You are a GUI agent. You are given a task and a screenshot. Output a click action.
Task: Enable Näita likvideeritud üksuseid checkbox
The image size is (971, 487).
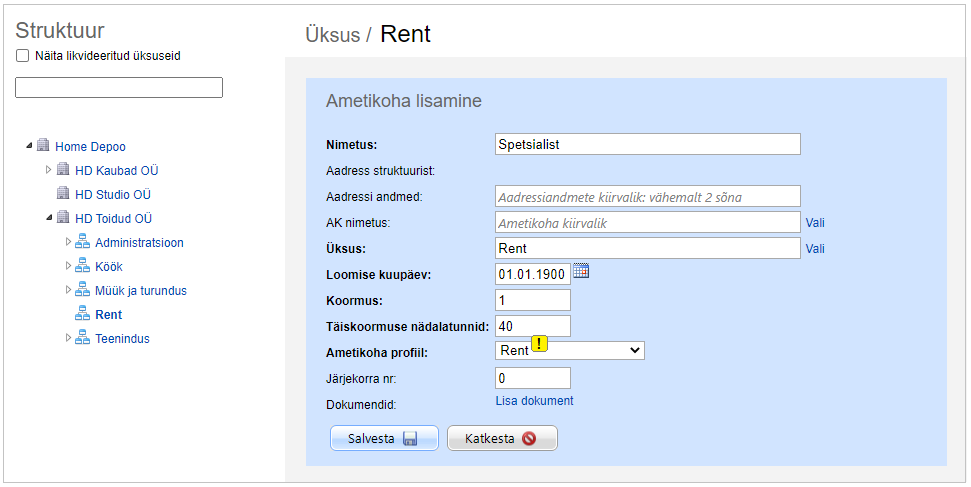pyautogui.click(x=23, y=56)
